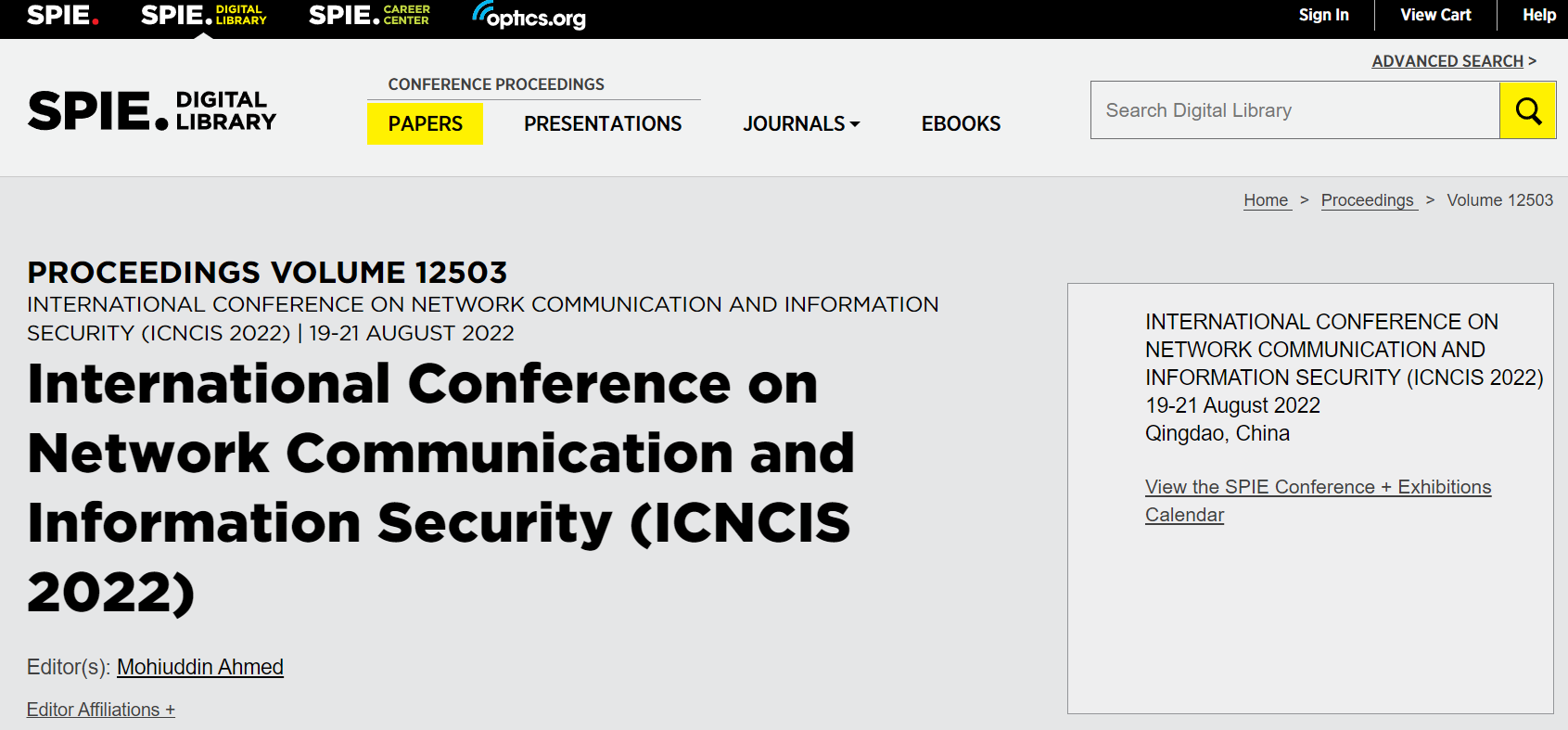The height and width of the screenshot is (730, 1568).
Task: Click the yellow search magnifier button
Action: [1527, 110]
